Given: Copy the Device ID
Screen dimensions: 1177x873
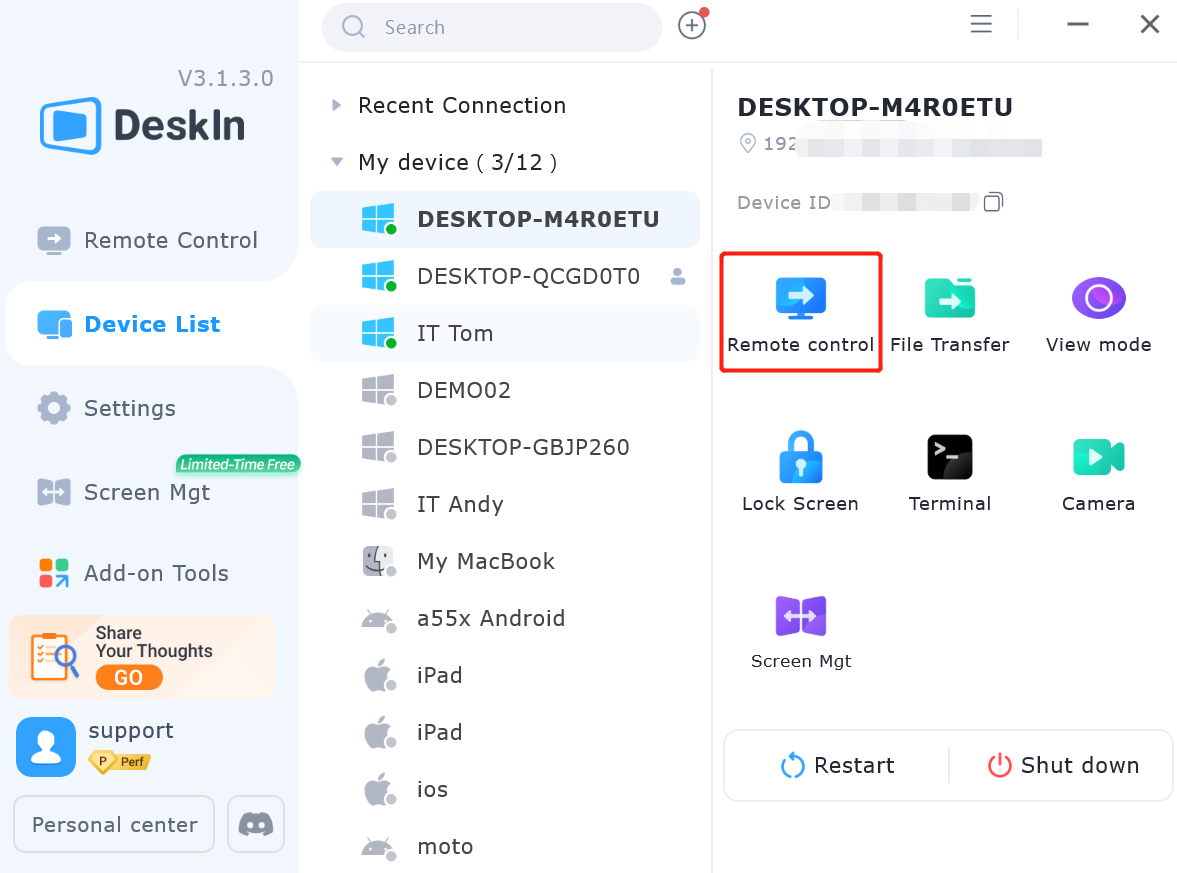Looking at the screenshot, I should click(992, 201).
